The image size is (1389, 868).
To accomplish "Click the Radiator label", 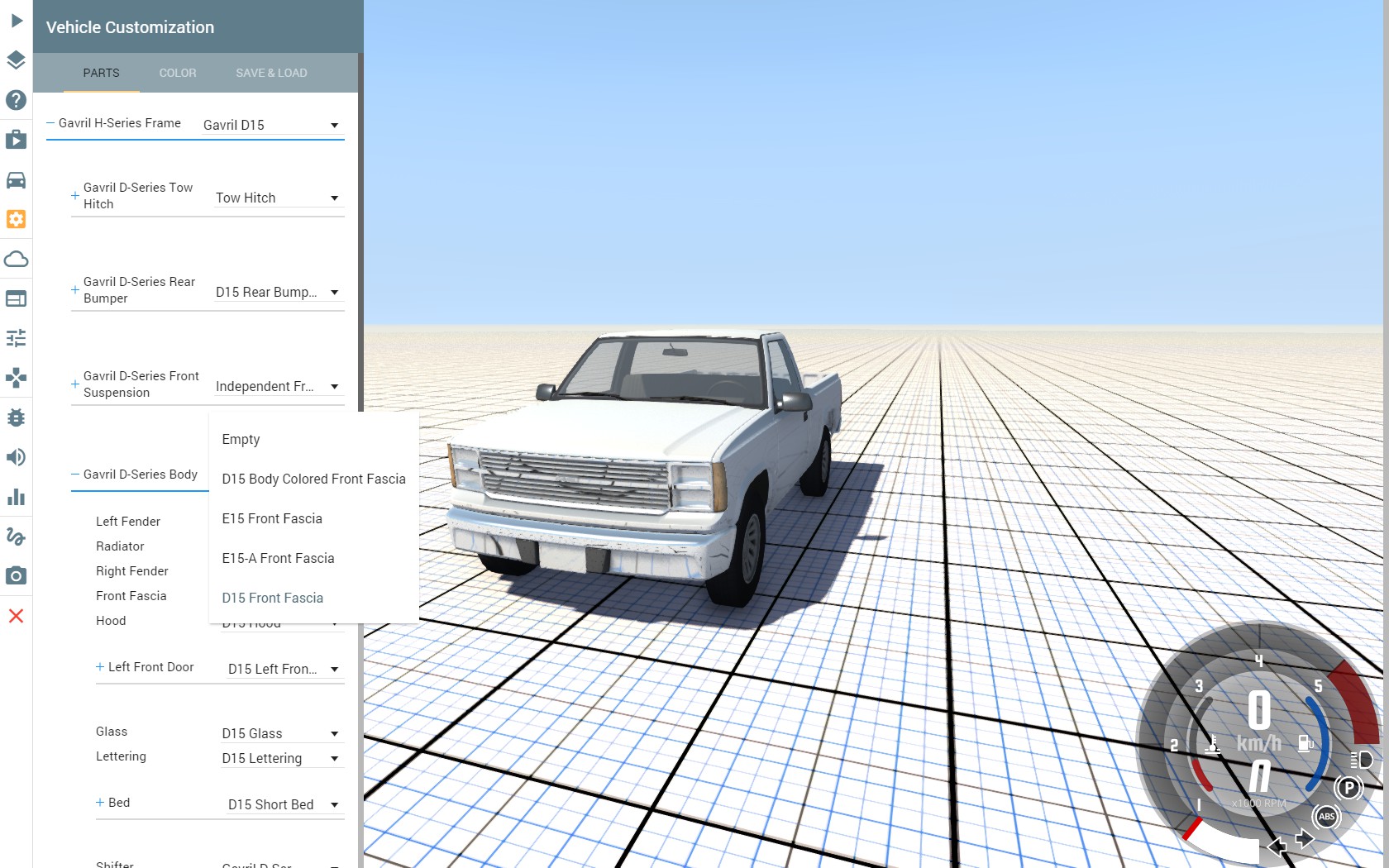I will tap(120, 546).
